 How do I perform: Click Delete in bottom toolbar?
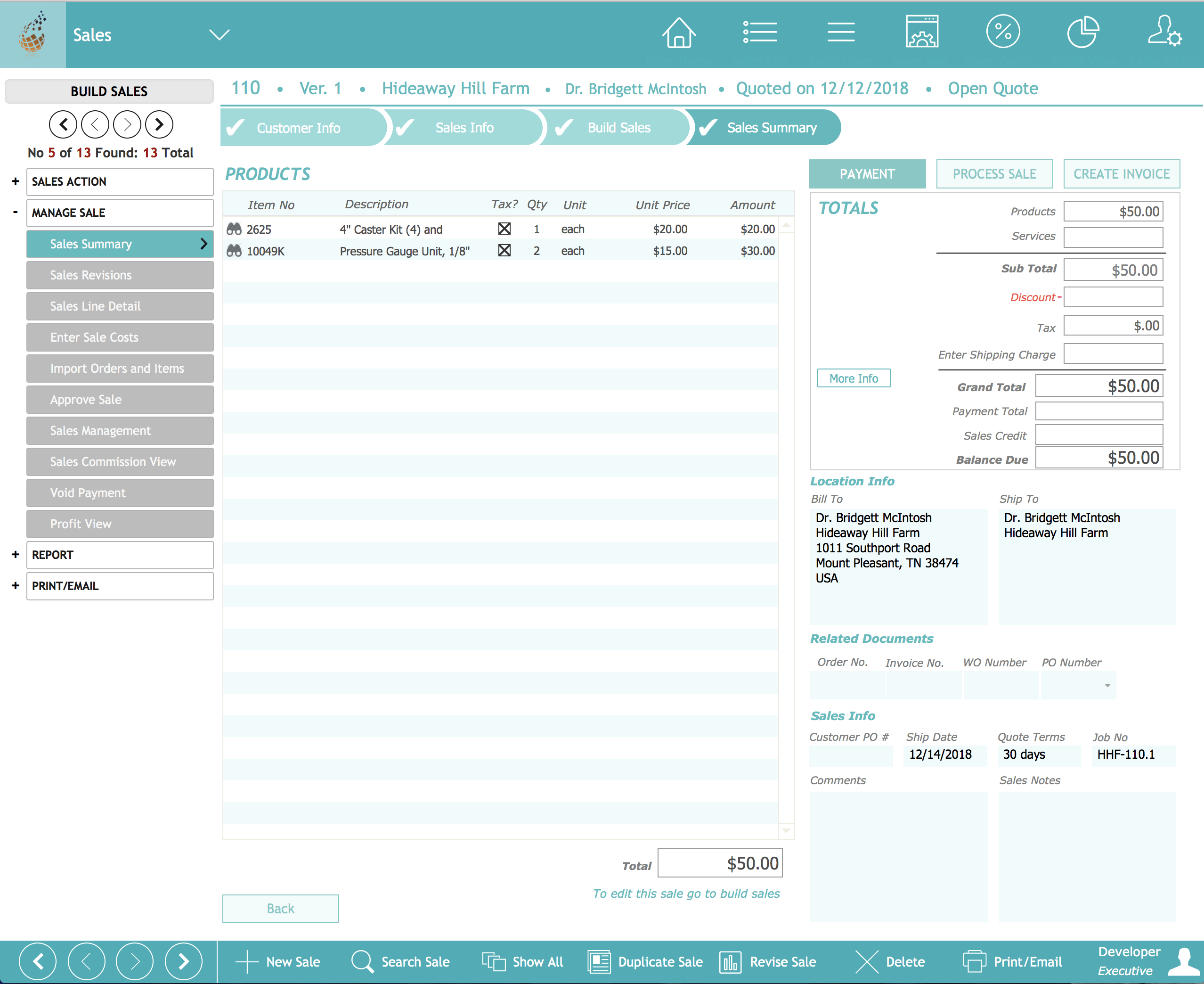pos(890,962)
